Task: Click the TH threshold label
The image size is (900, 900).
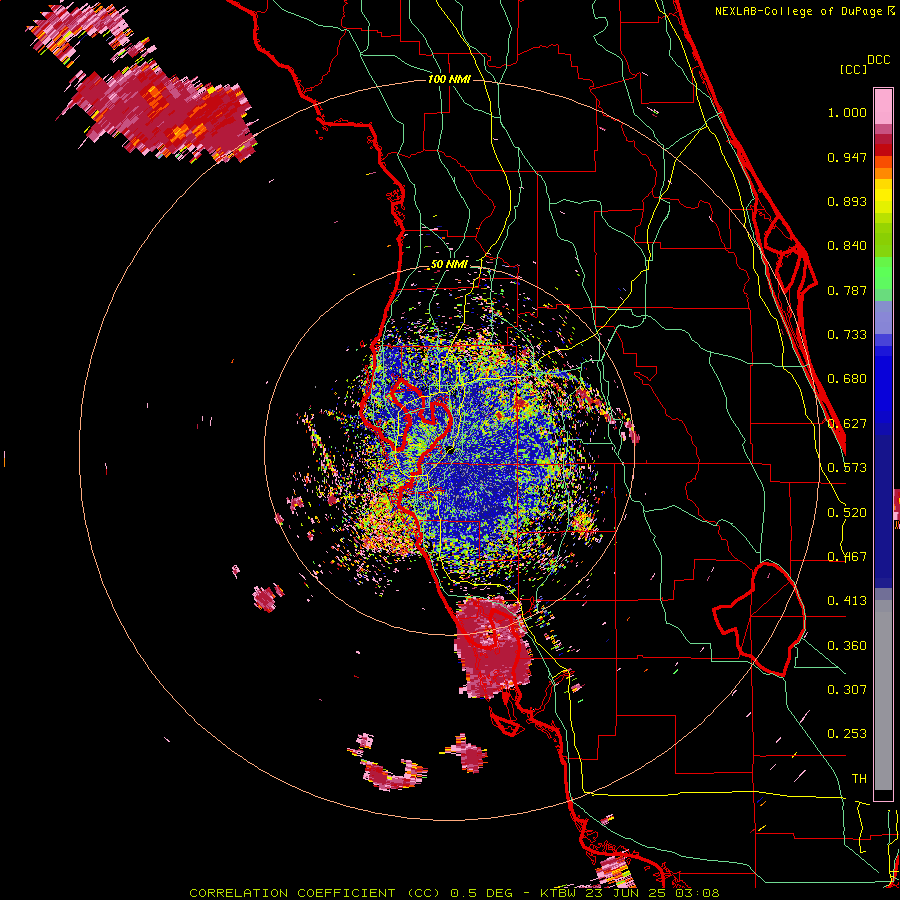Action: pyautogui.click(x=859, y=779)
